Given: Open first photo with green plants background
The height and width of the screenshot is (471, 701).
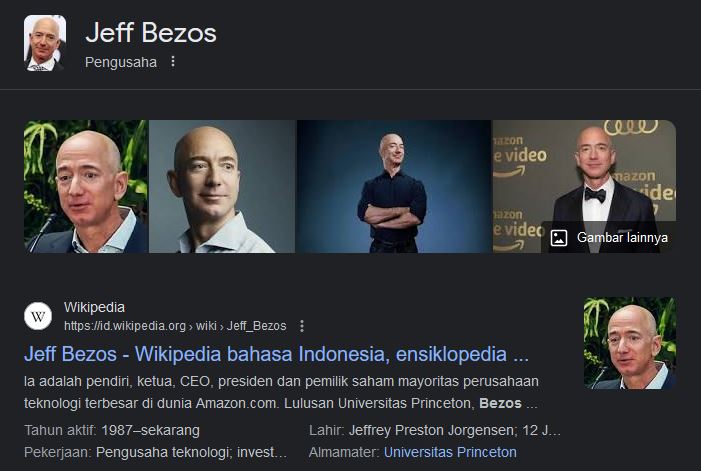Looking at the screenshot, I should pyautogui.click(x=86, y=186).
